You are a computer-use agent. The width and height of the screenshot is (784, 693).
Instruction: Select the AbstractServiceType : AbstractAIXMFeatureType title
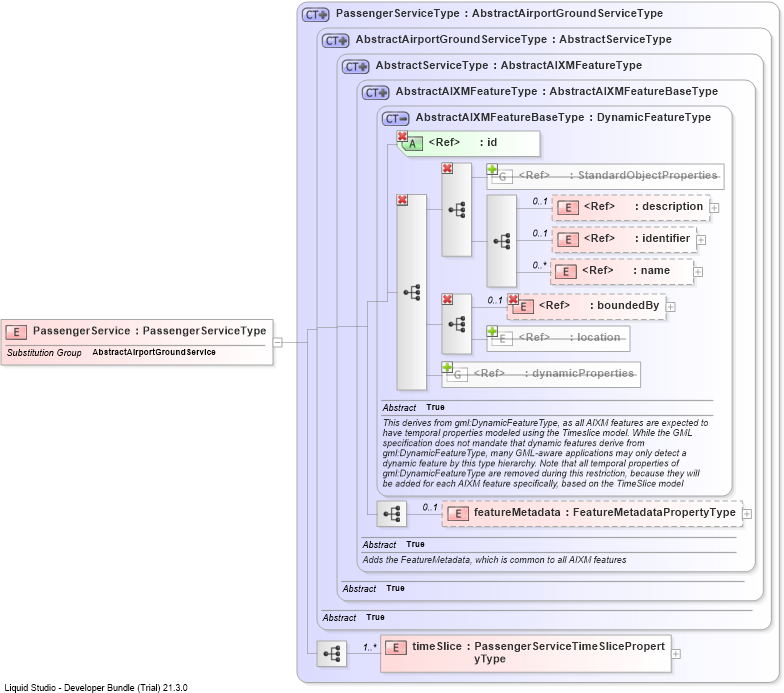click(508, 65)
